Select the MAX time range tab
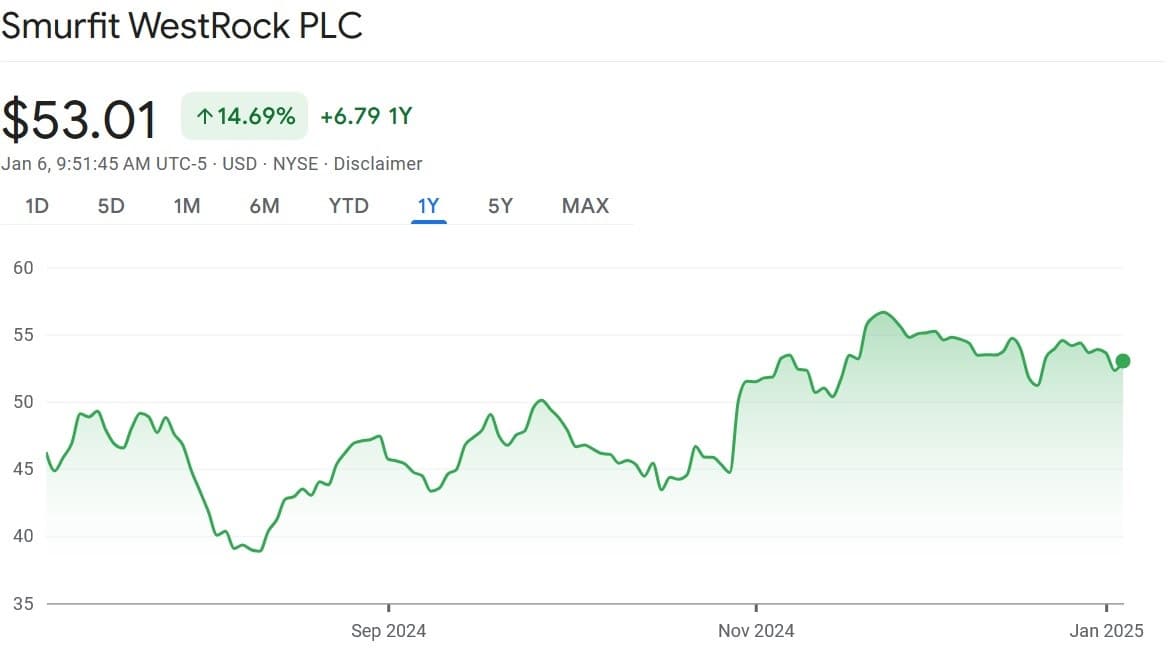The width and height of the screenshot is (1171, 657). click(584, 205)
